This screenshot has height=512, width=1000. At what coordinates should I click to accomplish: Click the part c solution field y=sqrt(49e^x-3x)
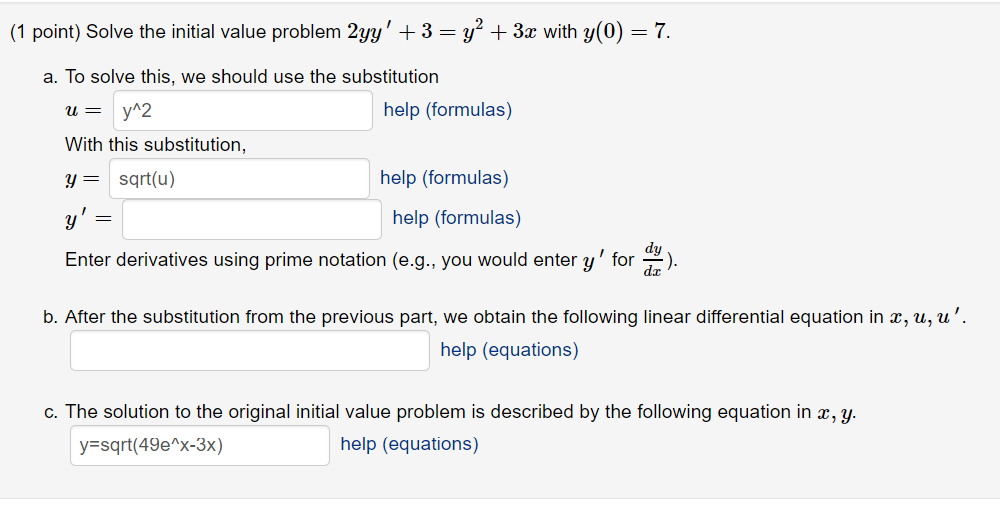[x=199, y=445]
